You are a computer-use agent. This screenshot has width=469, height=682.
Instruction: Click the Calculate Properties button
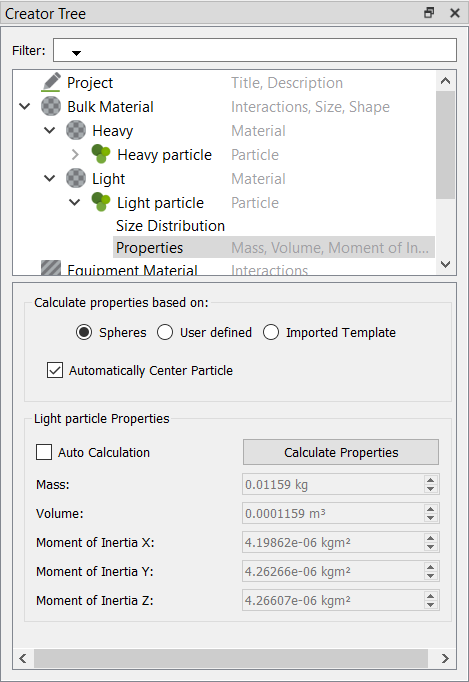tap(341, 452)
